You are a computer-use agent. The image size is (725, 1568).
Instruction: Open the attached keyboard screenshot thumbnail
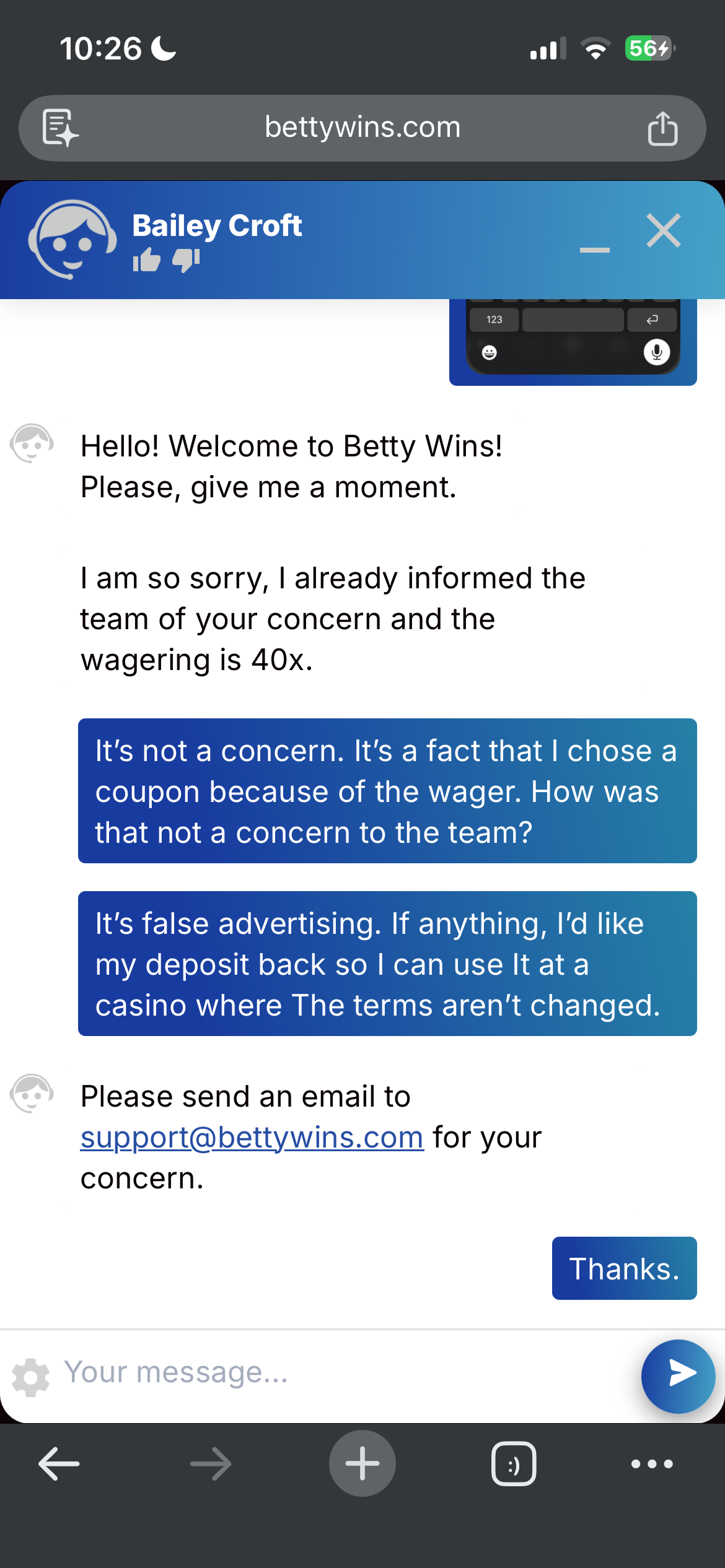[573, 342]
